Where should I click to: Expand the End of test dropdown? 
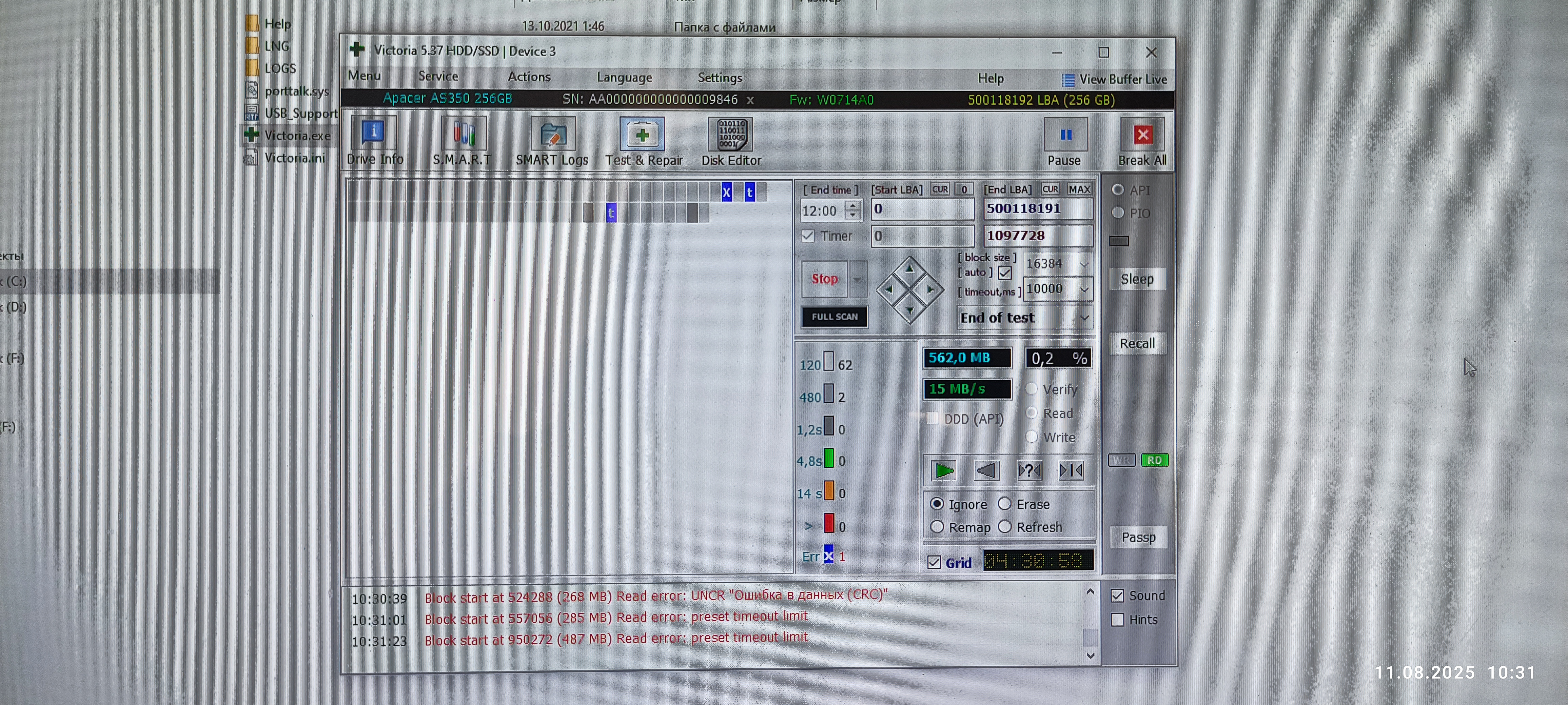tap(1084, 318)
